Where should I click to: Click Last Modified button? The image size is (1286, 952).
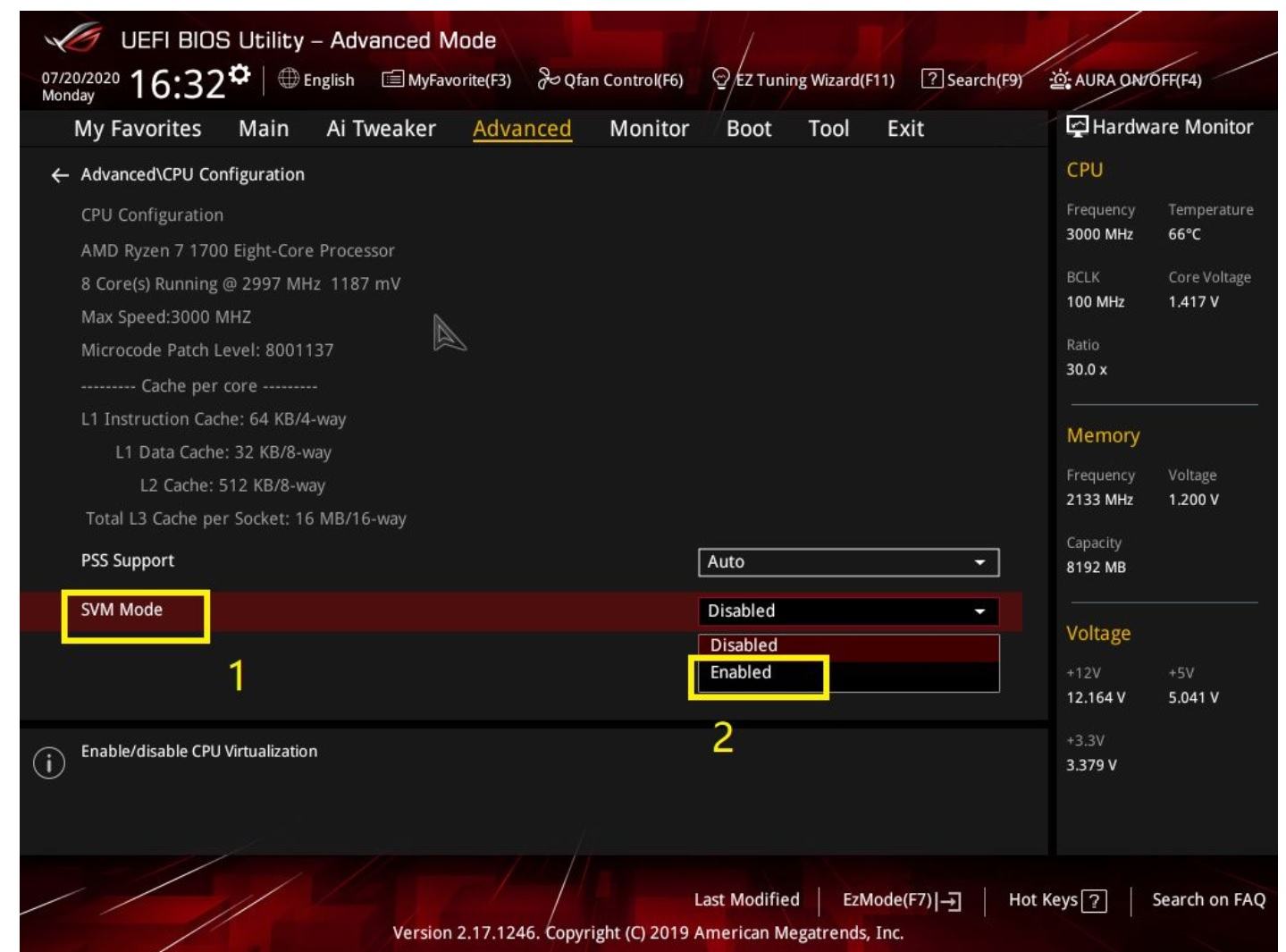click(747, 900)
